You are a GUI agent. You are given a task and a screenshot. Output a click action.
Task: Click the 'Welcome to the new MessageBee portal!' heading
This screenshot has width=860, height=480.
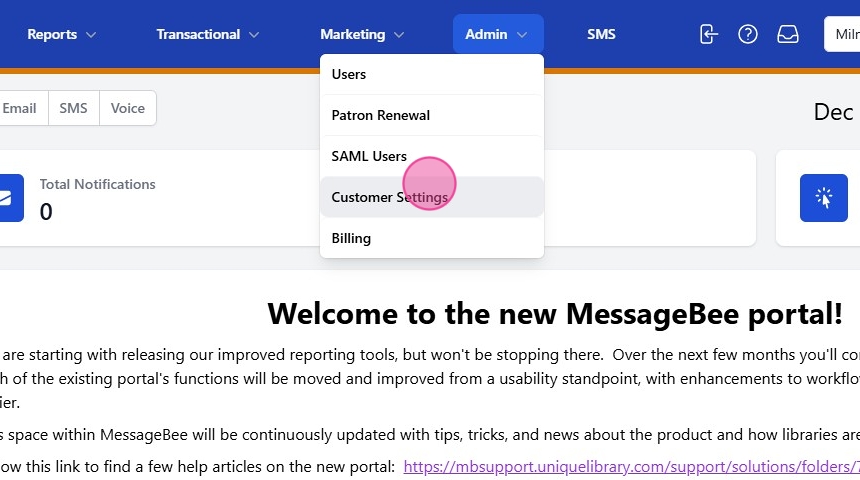pyautogui.click(x=555, y=314)
